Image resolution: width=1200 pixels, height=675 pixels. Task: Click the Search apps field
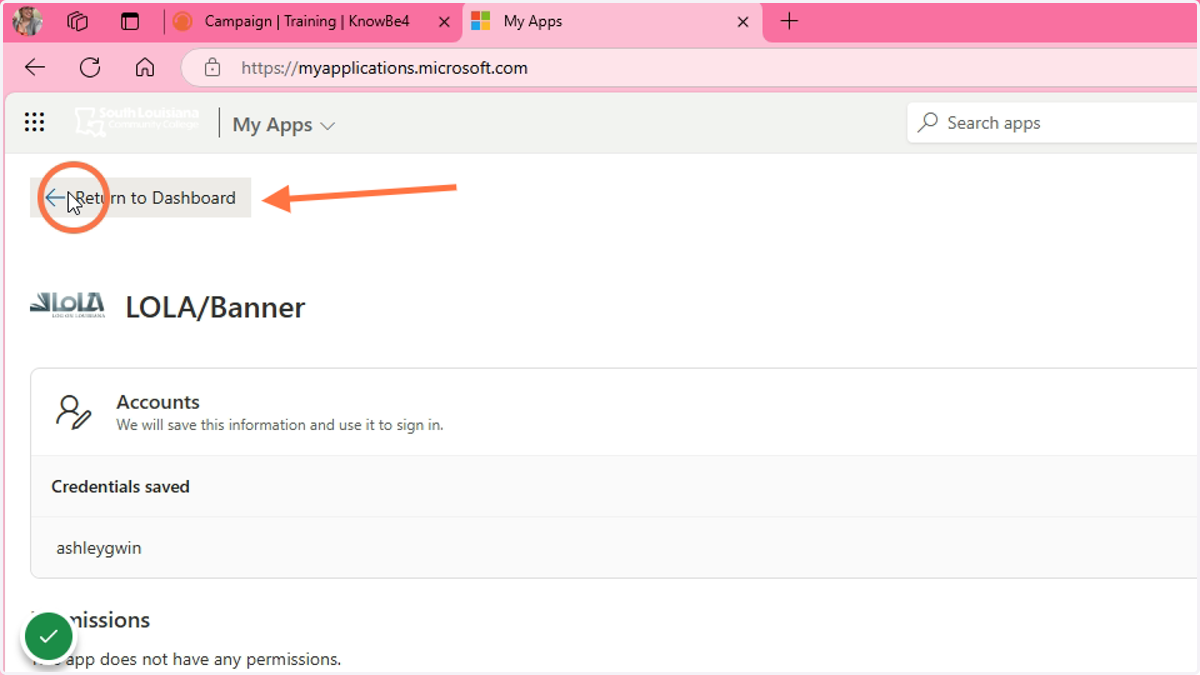click(1053, 123)
